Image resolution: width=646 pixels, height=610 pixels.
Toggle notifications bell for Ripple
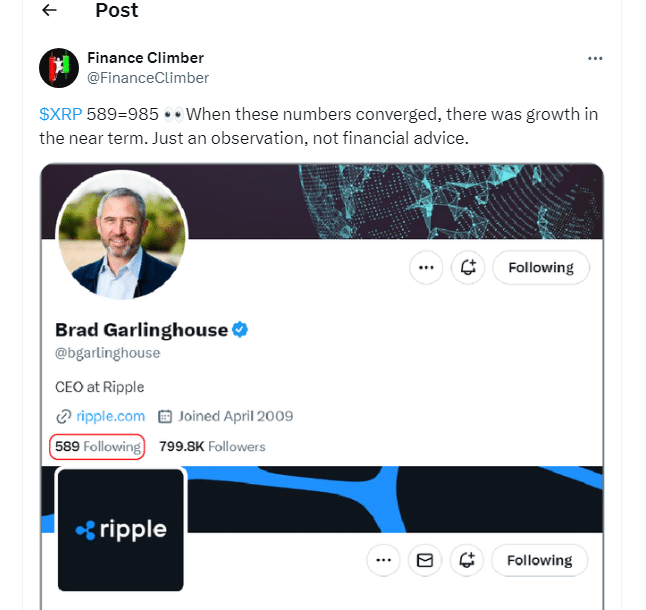pos(467,560)
